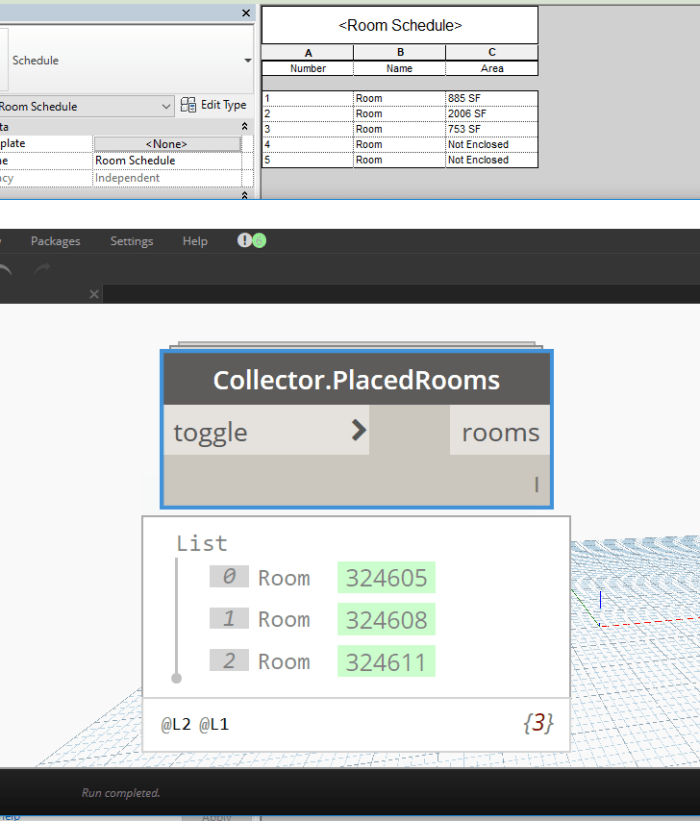Open the Packages menu
This screenshot has height=821, width=700.
pyautogui.click(x=55, y=241)
